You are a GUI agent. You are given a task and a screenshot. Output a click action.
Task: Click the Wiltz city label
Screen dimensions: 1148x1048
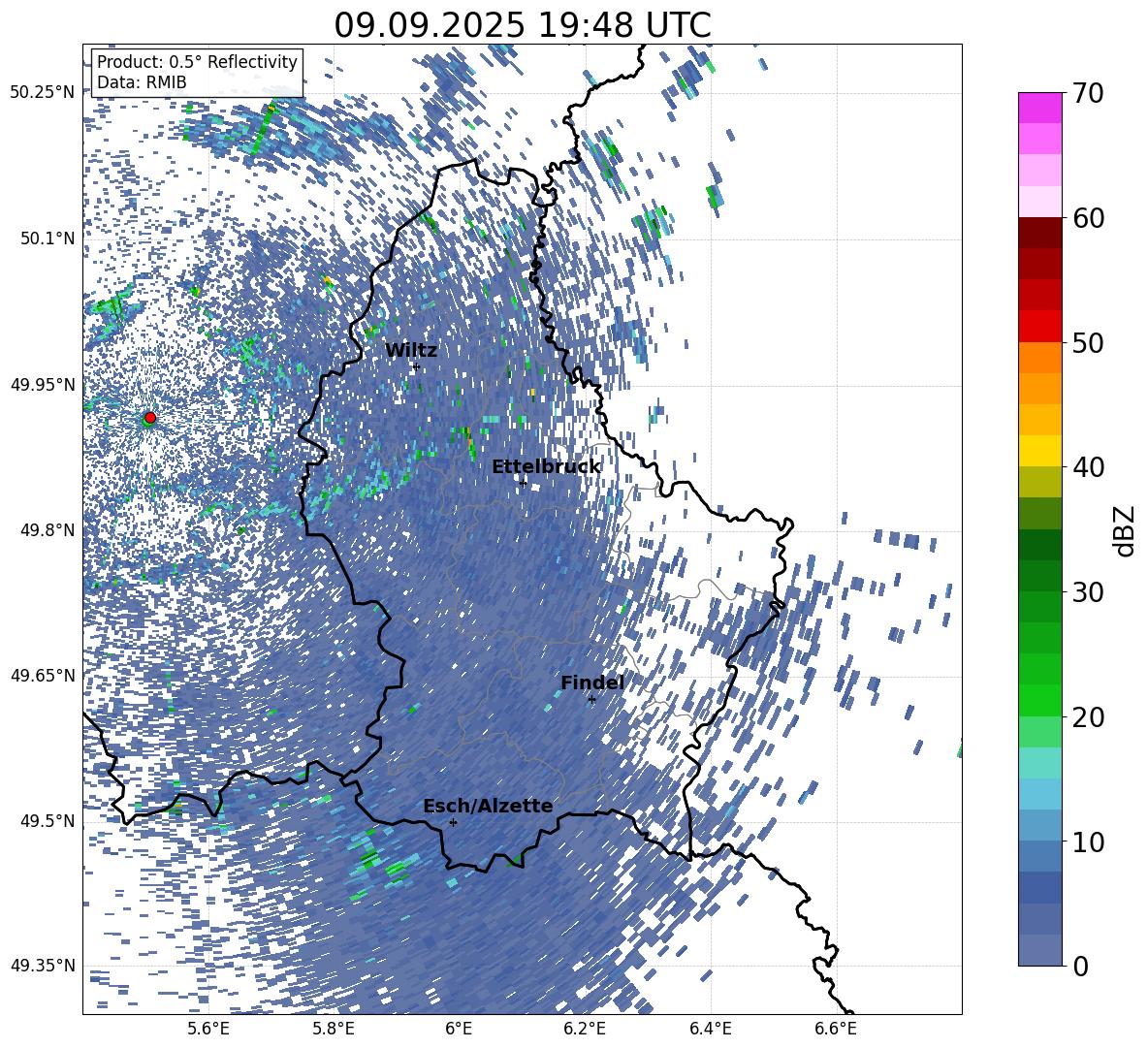[x=411, y=351]
